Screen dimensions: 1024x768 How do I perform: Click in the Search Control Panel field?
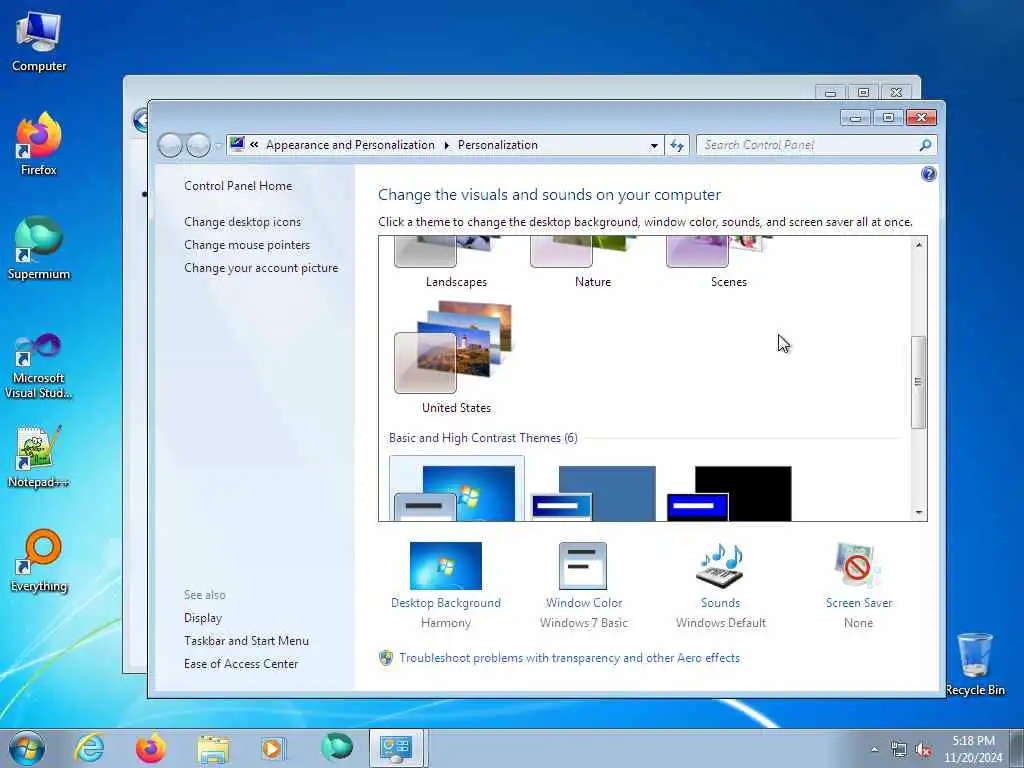[808, 145]
